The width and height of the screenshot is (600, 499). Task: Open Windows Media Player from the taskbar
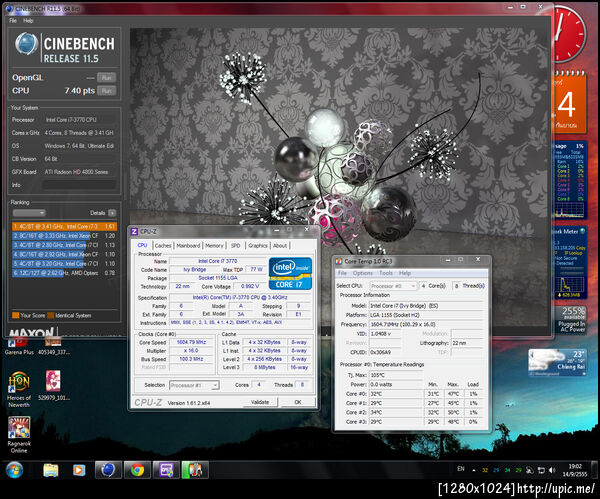click(x=79, y=470)
